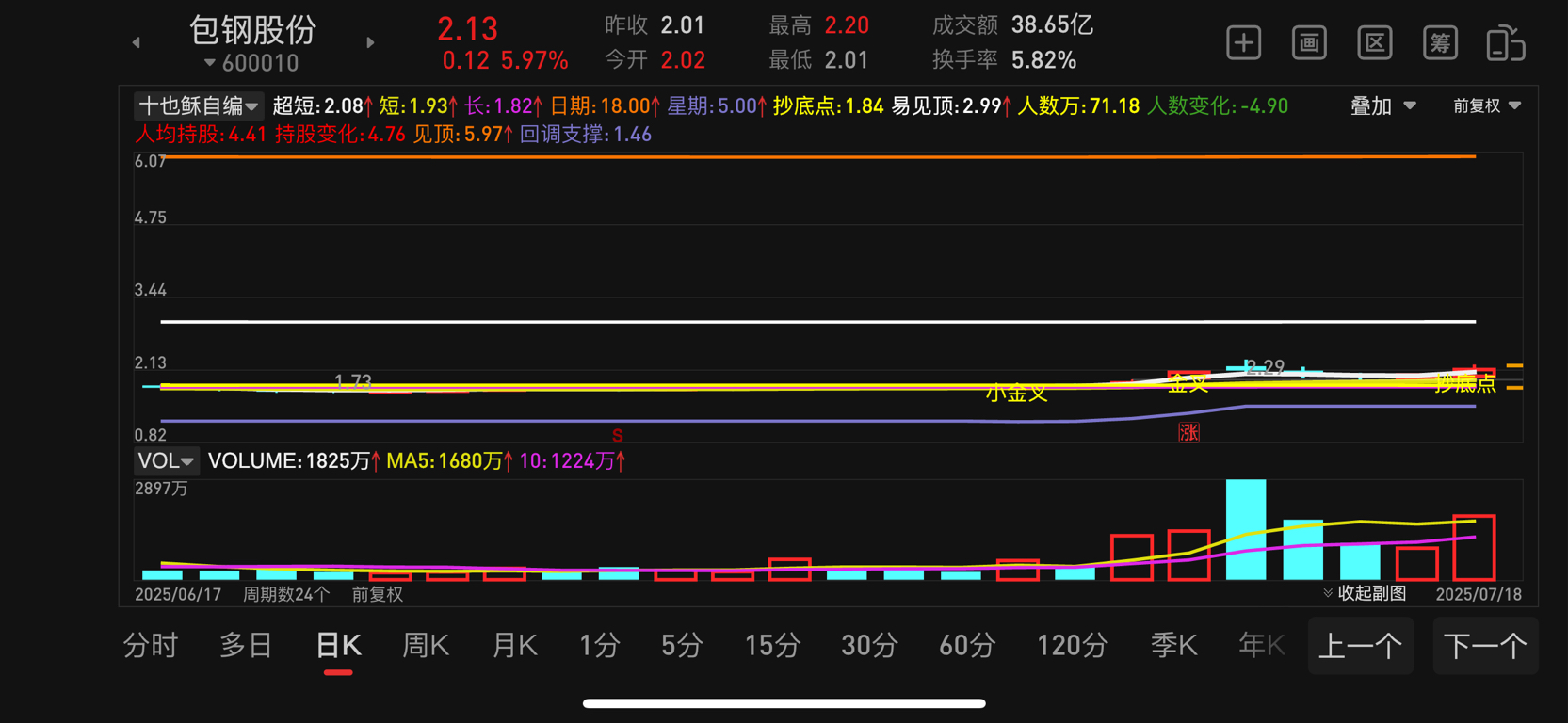Tap the start date 2025/06/17
The height and width of the screenshot is (724, 1568).
(x=178, y=594)
